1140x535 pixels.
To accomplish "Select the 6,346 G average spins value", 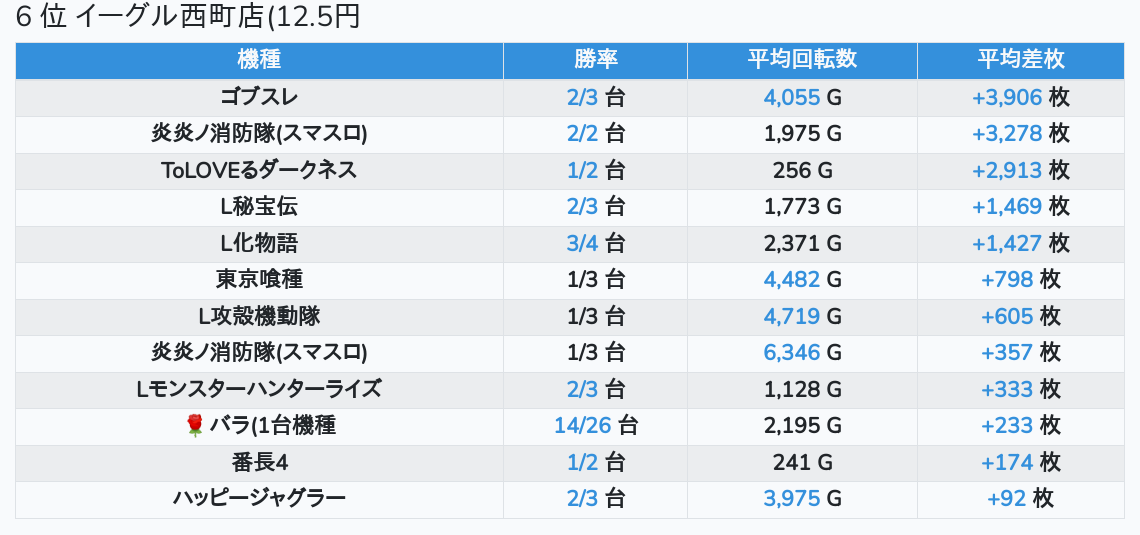I will click(802, 353).
